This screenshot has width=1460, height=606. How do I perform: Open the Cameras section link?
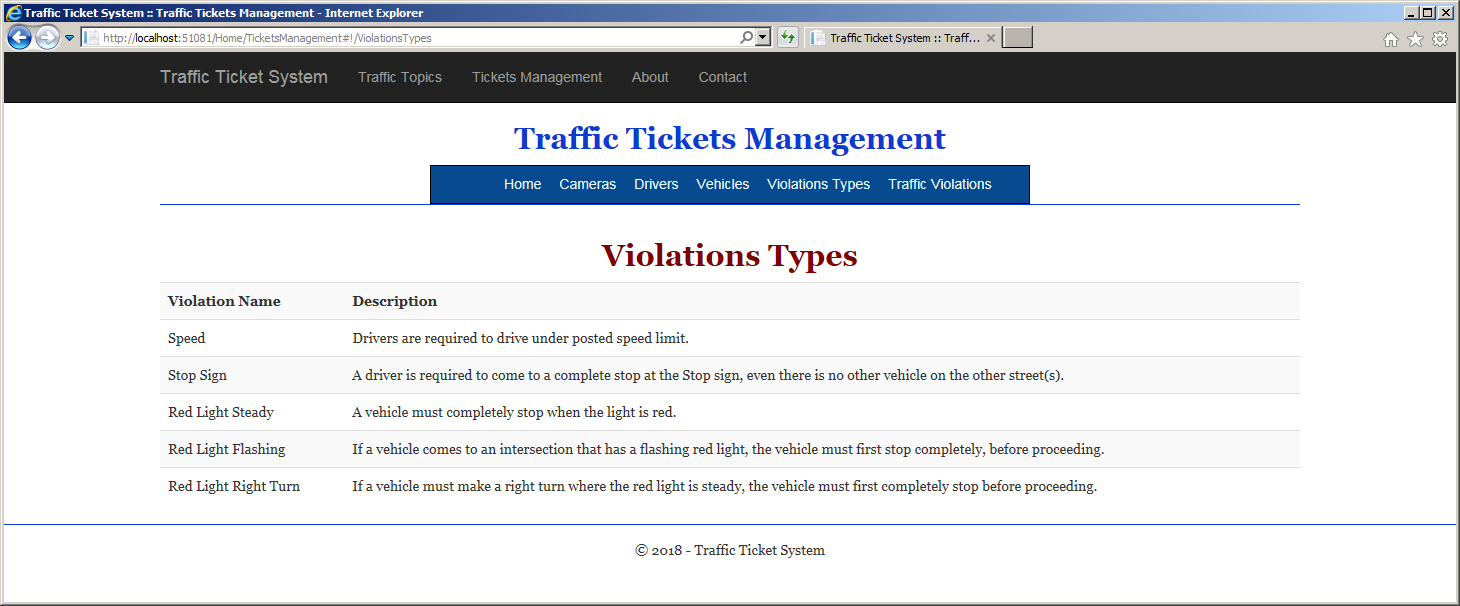click(x=588, y=184)
